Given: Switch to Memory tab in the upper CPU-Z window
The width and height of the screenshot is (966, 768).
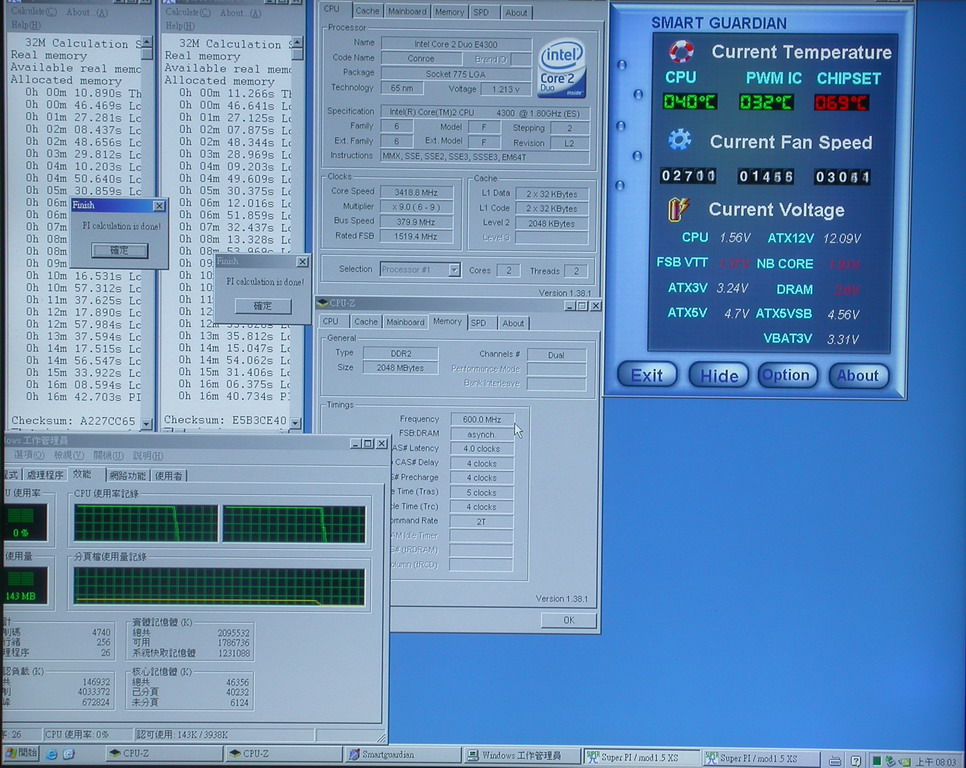Looking at the screenshot, I should point(450,12).
